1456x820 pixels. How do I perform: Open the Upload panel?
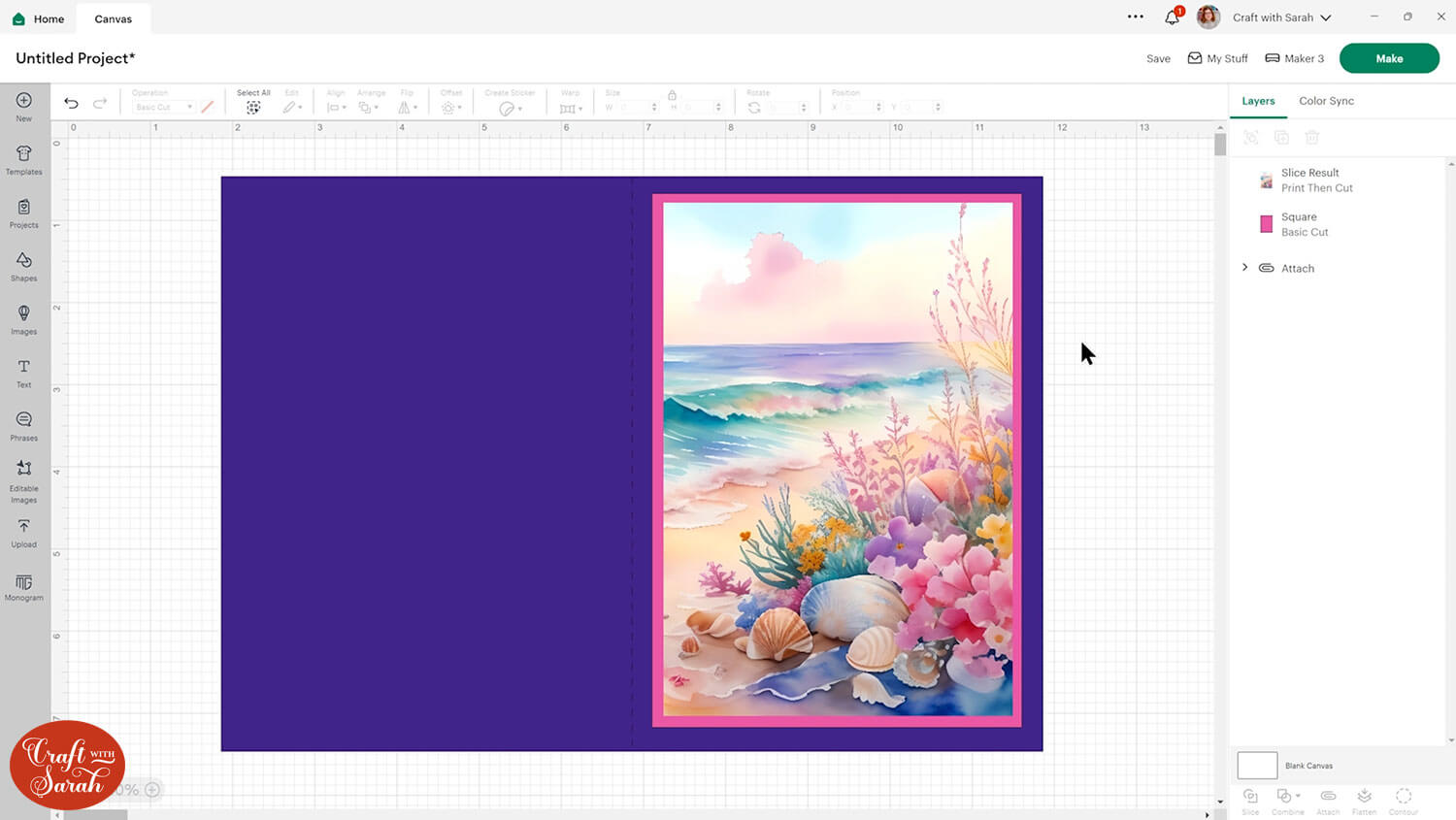click(24, 532)
